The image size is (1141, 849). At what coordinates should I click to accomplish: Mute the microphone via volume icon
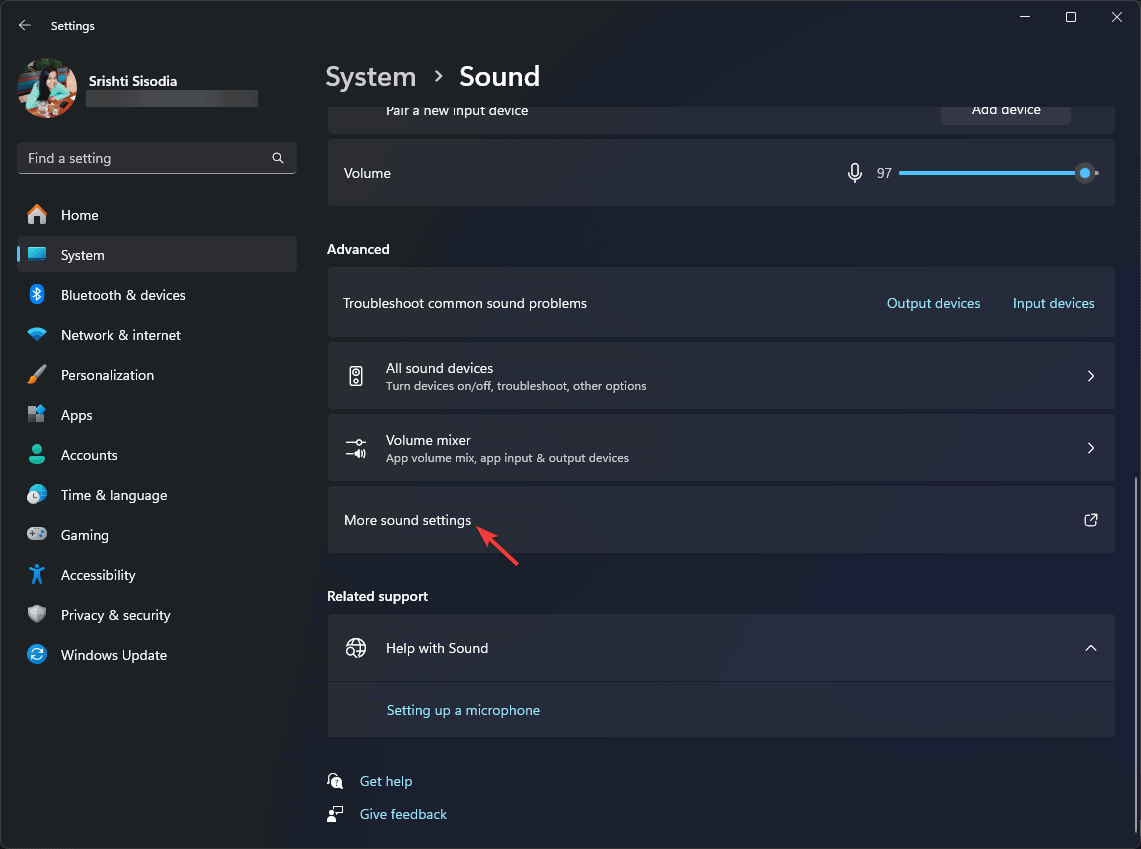tap(854, 173)
